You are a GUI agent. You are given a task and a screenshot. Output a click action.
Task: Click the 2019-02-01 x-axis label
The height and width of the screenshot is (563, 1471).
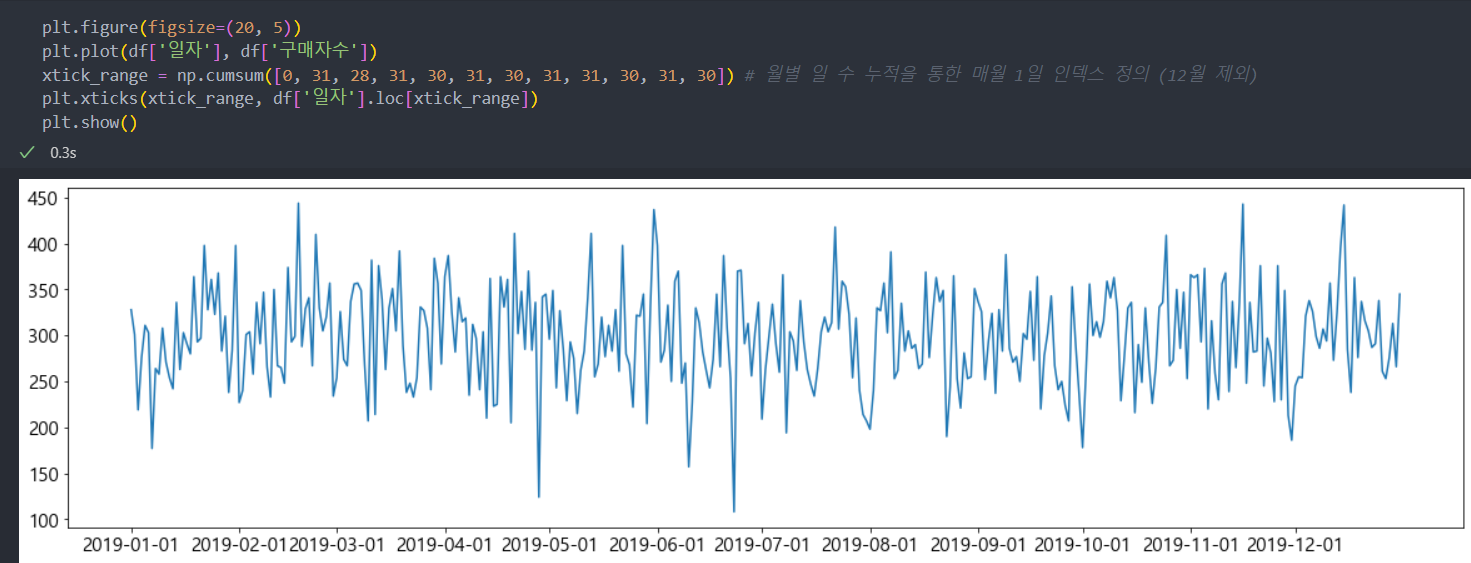(x=238, y=544)
